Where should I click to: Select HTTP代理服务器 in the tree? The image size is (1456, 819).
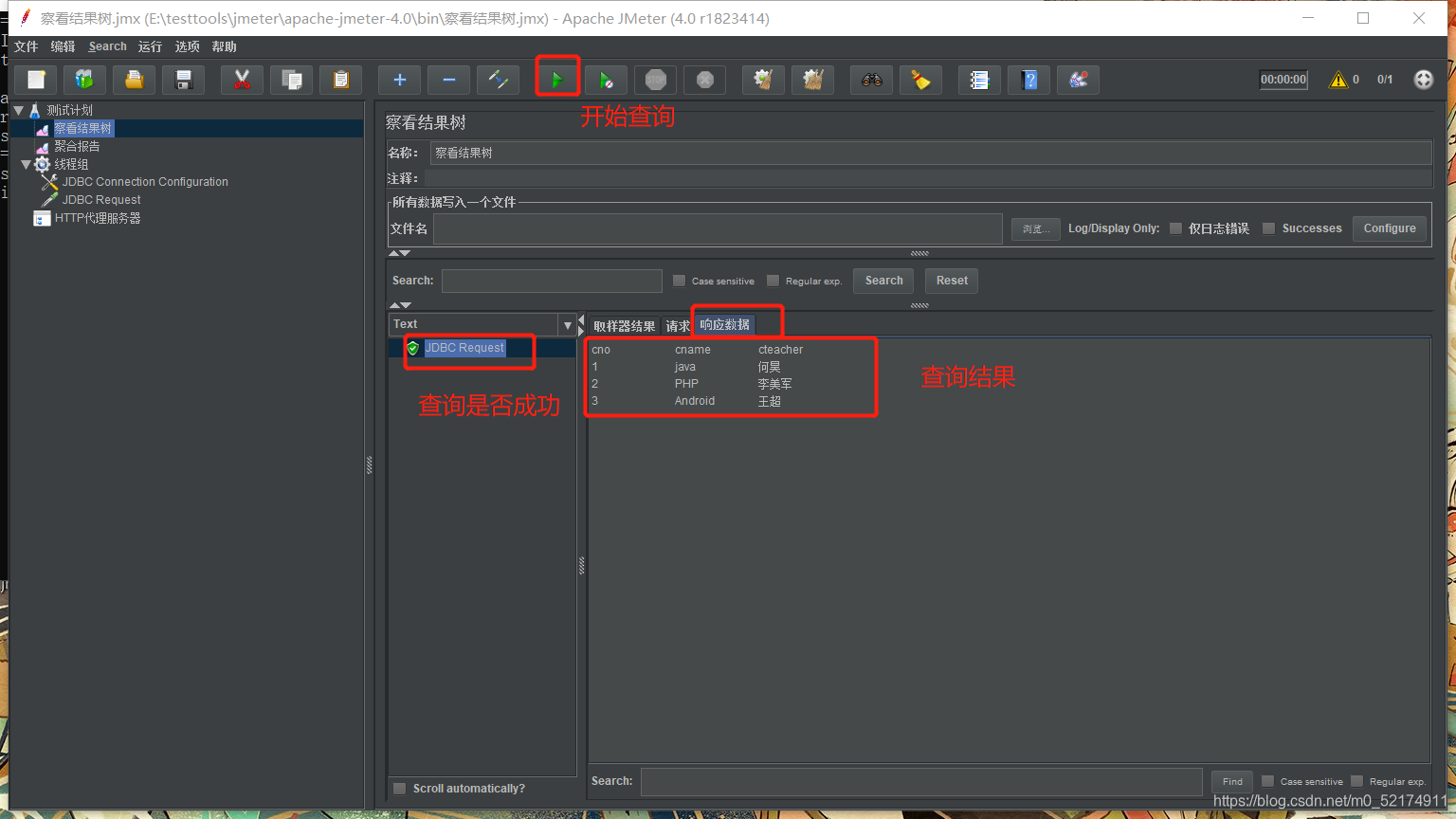[x=97, y=218]
